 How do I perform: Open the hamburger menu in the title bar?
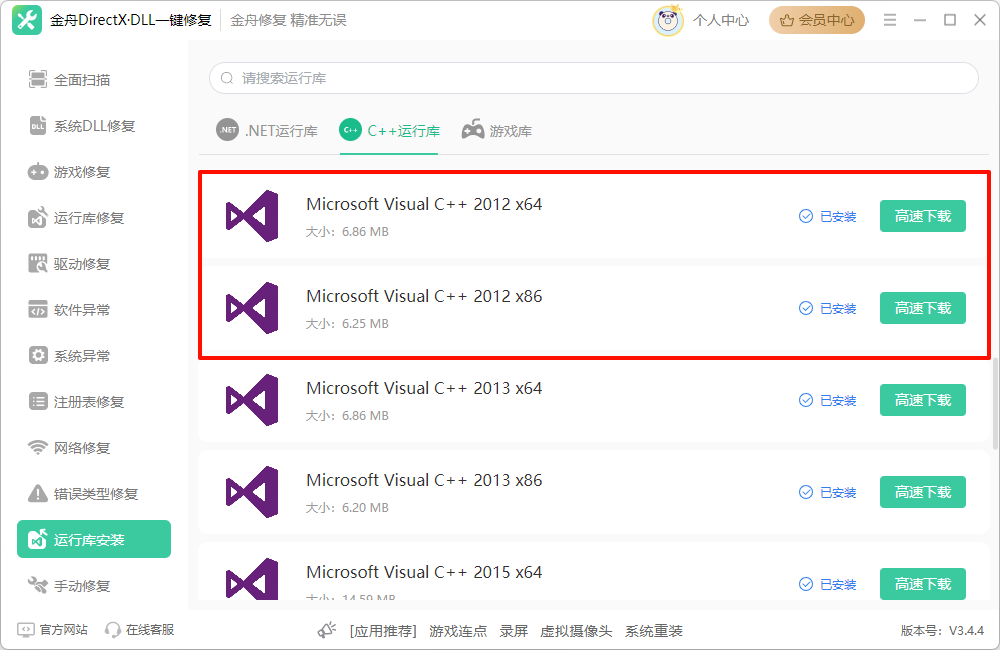(x=890, y=20)
